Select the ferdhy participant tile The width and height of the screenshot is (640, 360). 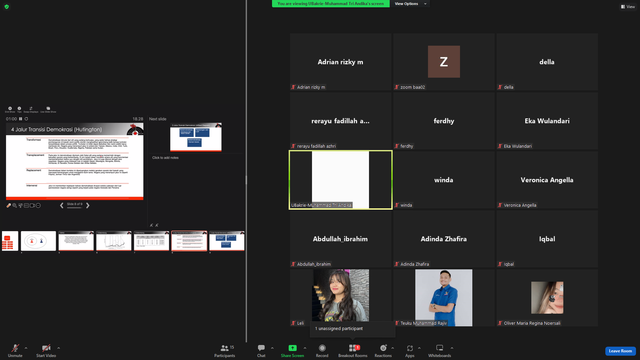[444, 121]
